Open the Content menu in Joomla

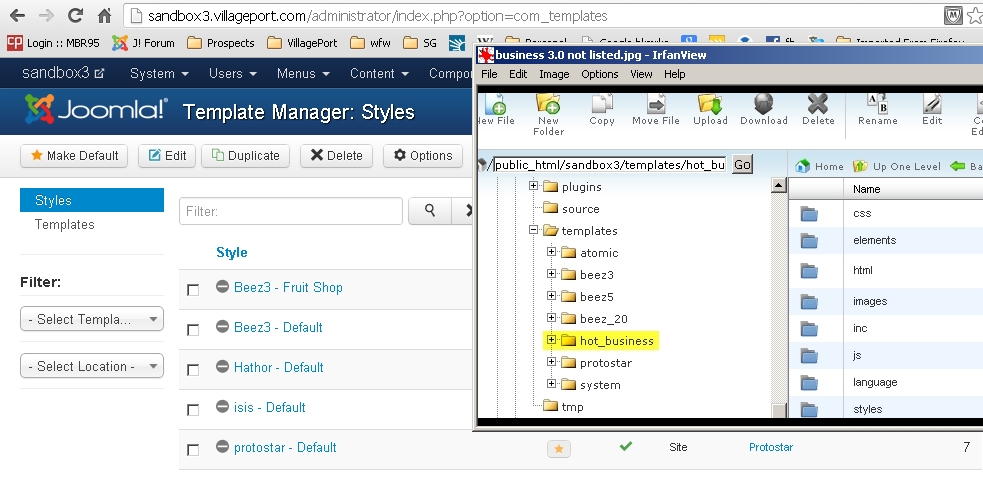[379, 73]
